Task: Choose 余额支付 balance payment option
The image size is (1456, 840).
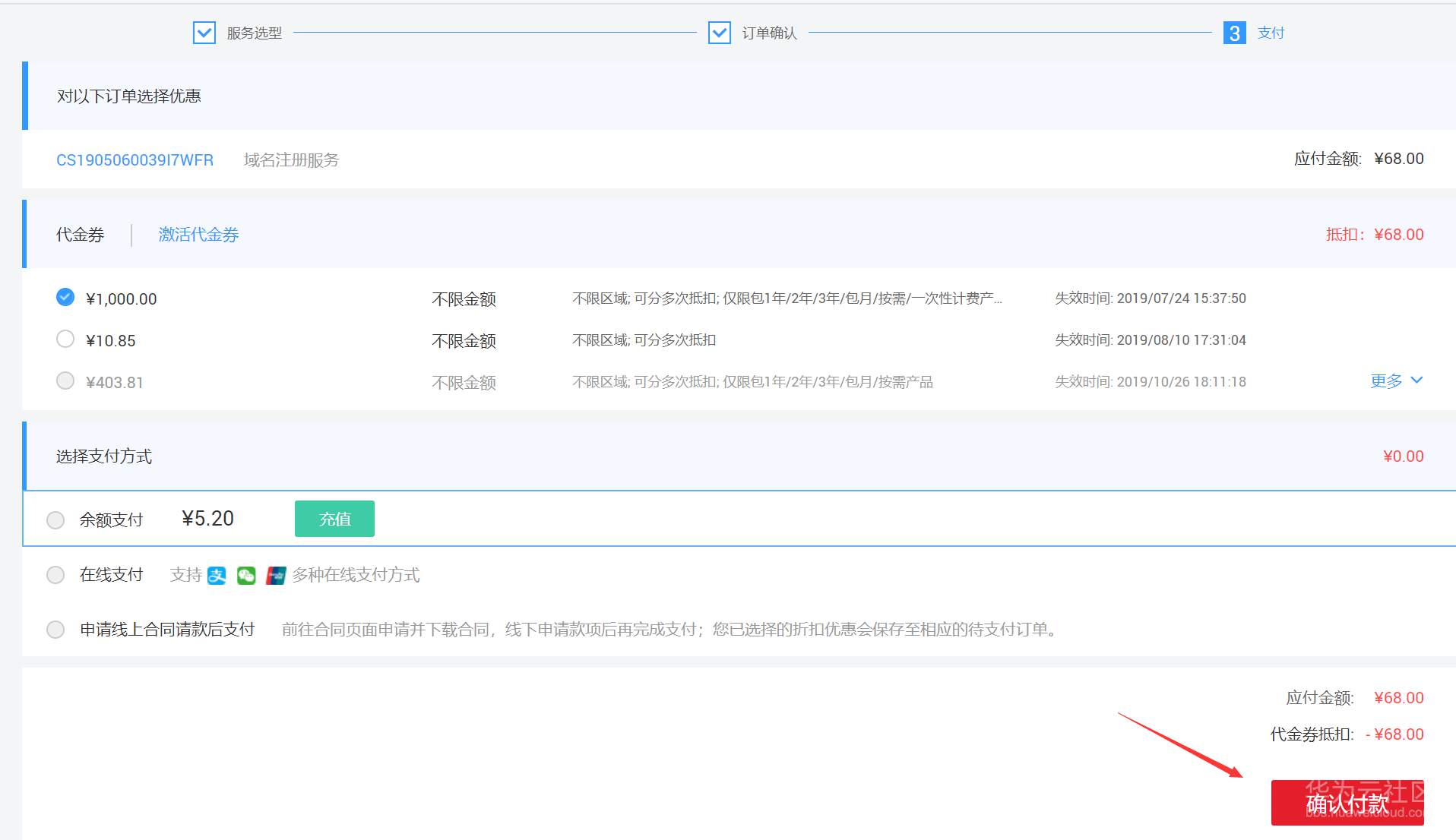Action: 55,520
